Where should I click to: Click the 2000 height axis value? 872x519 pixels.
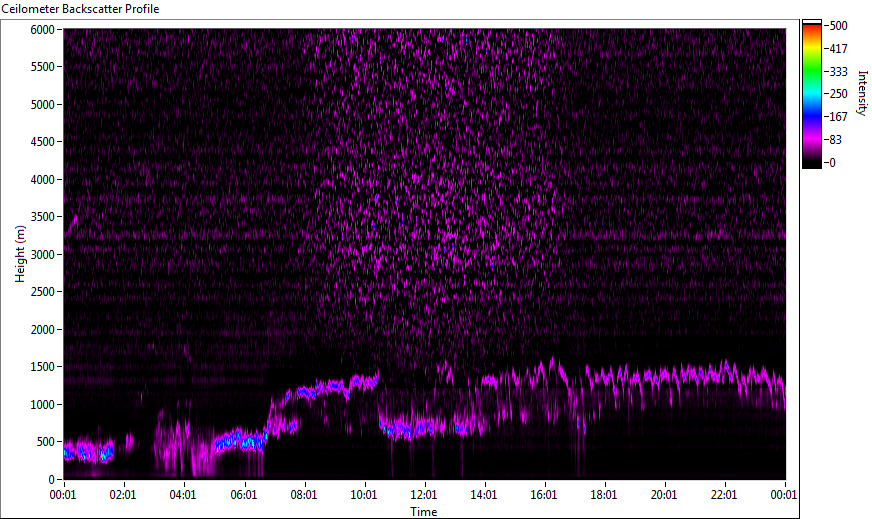point(42,330)
